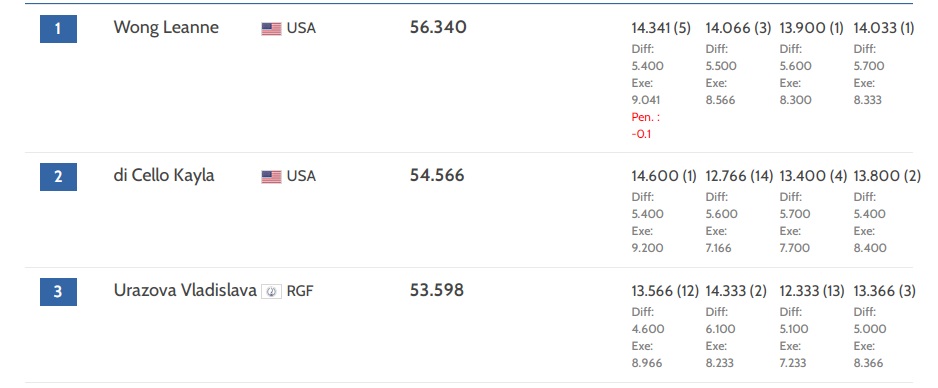Click the USA flag beside di Cello Kayla
The height and width of the screenshot is (388, 938).
271,176
